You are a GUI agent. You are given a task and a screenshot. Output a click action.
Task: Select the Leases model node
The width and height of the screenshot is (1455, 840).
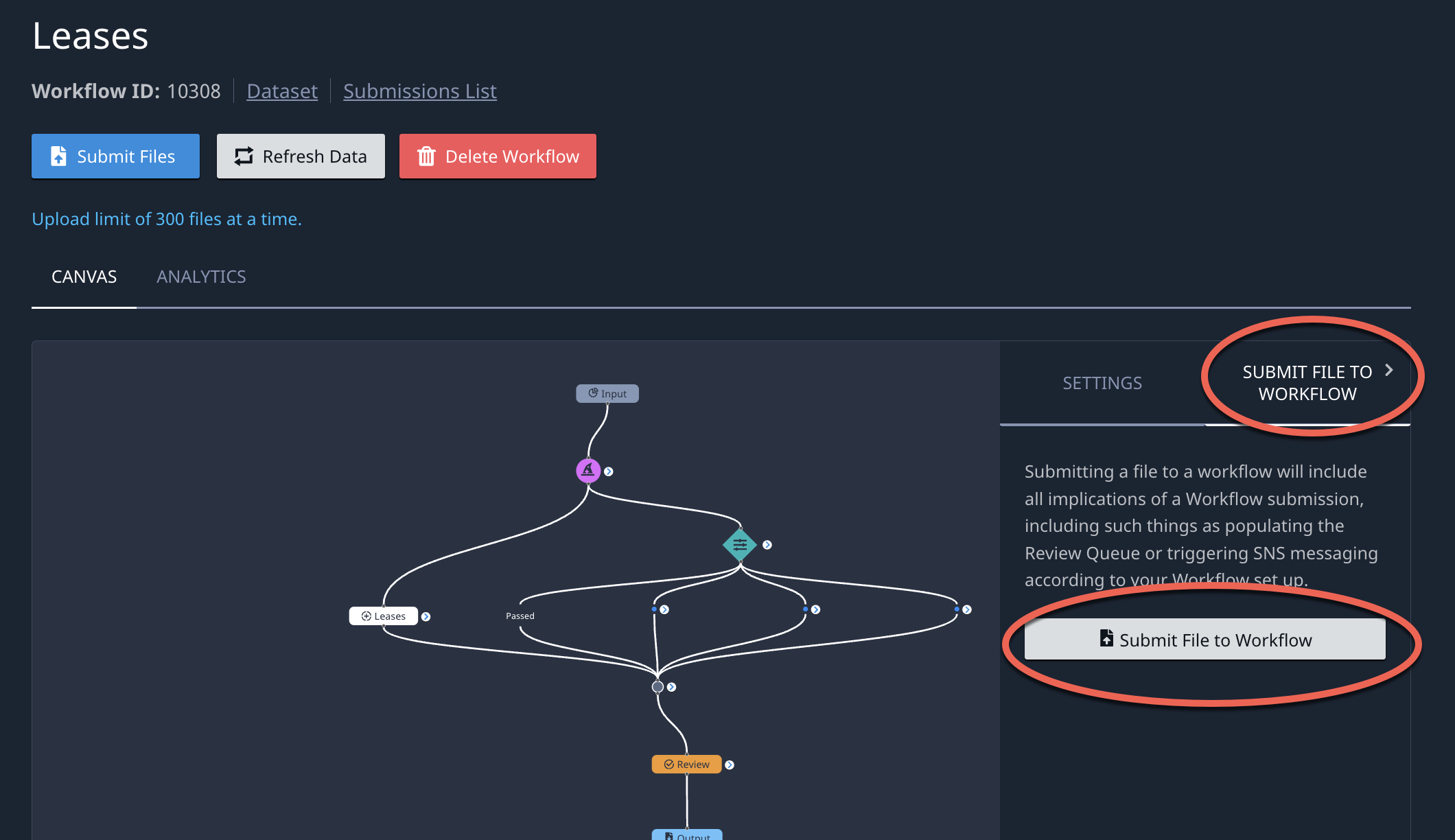tap(384, 616)
